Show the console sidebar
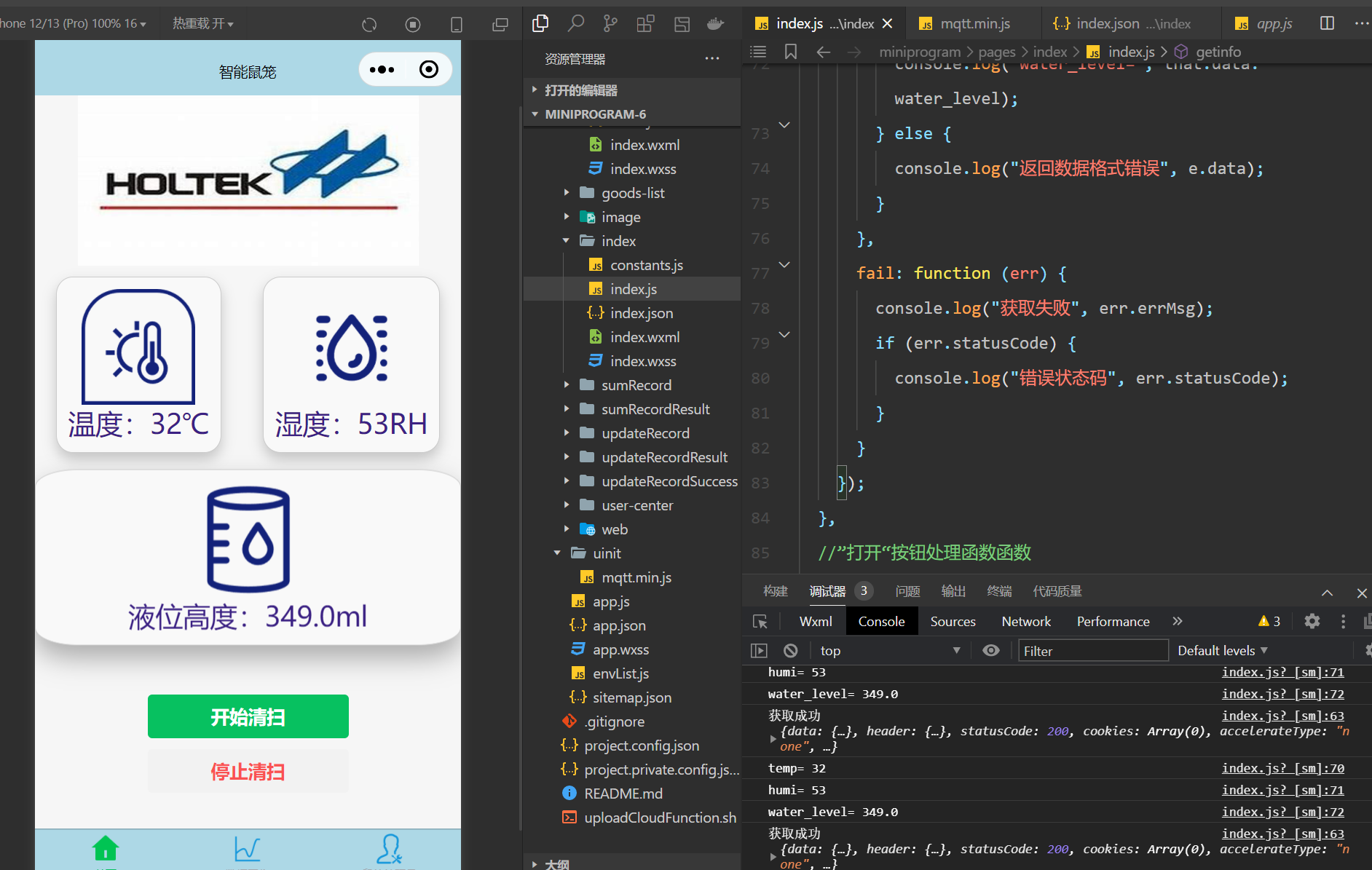 pos(759,650)
